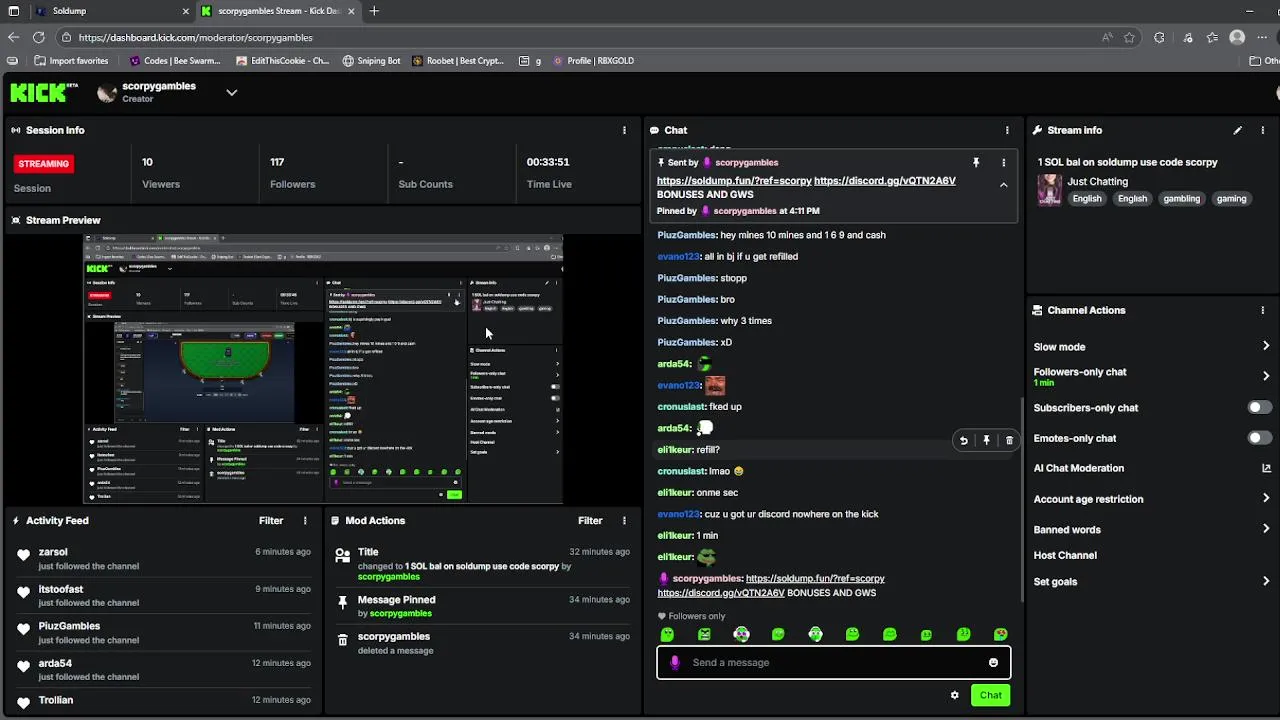Open Mod Actions three-dot menu
Image resolution: width=1280 pixels, height=720 pixels.
pyautogui.click(x=624, y=520)
